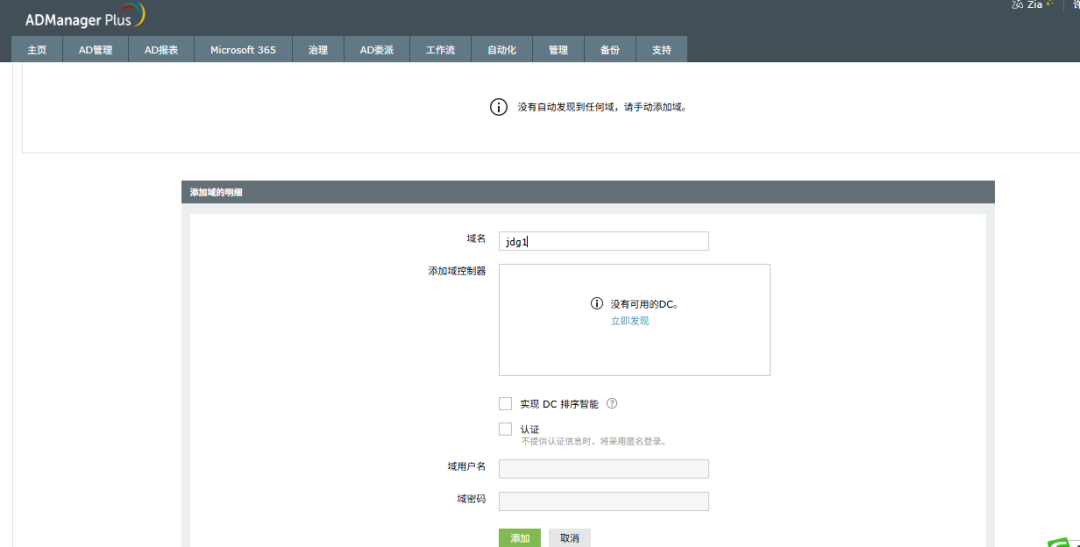Open the 备份 tab
Viewport: 1080px width, 547px height.
[610, 50]
